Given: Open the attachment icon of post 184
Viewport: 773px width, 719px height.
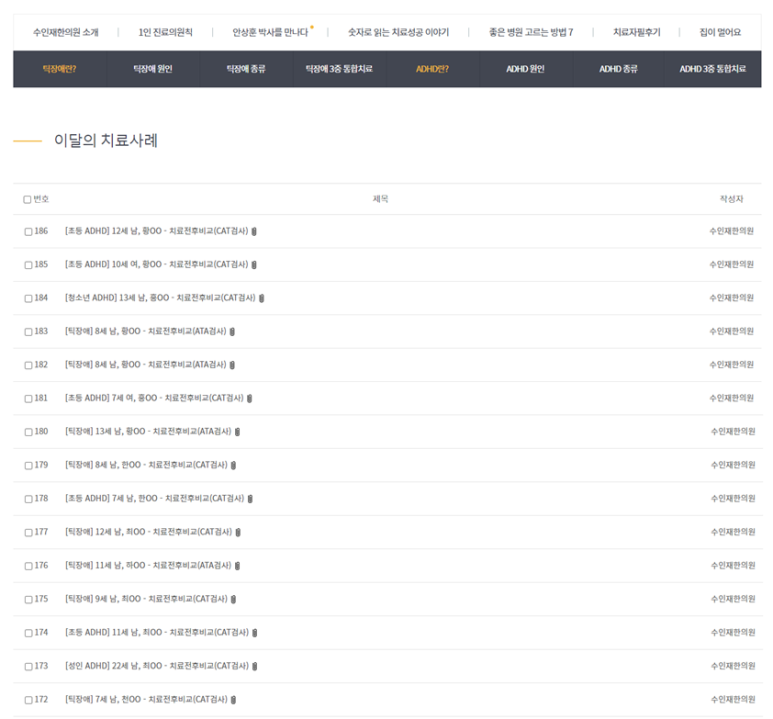Looking at the screenshot, I should [x=261, y=298].
